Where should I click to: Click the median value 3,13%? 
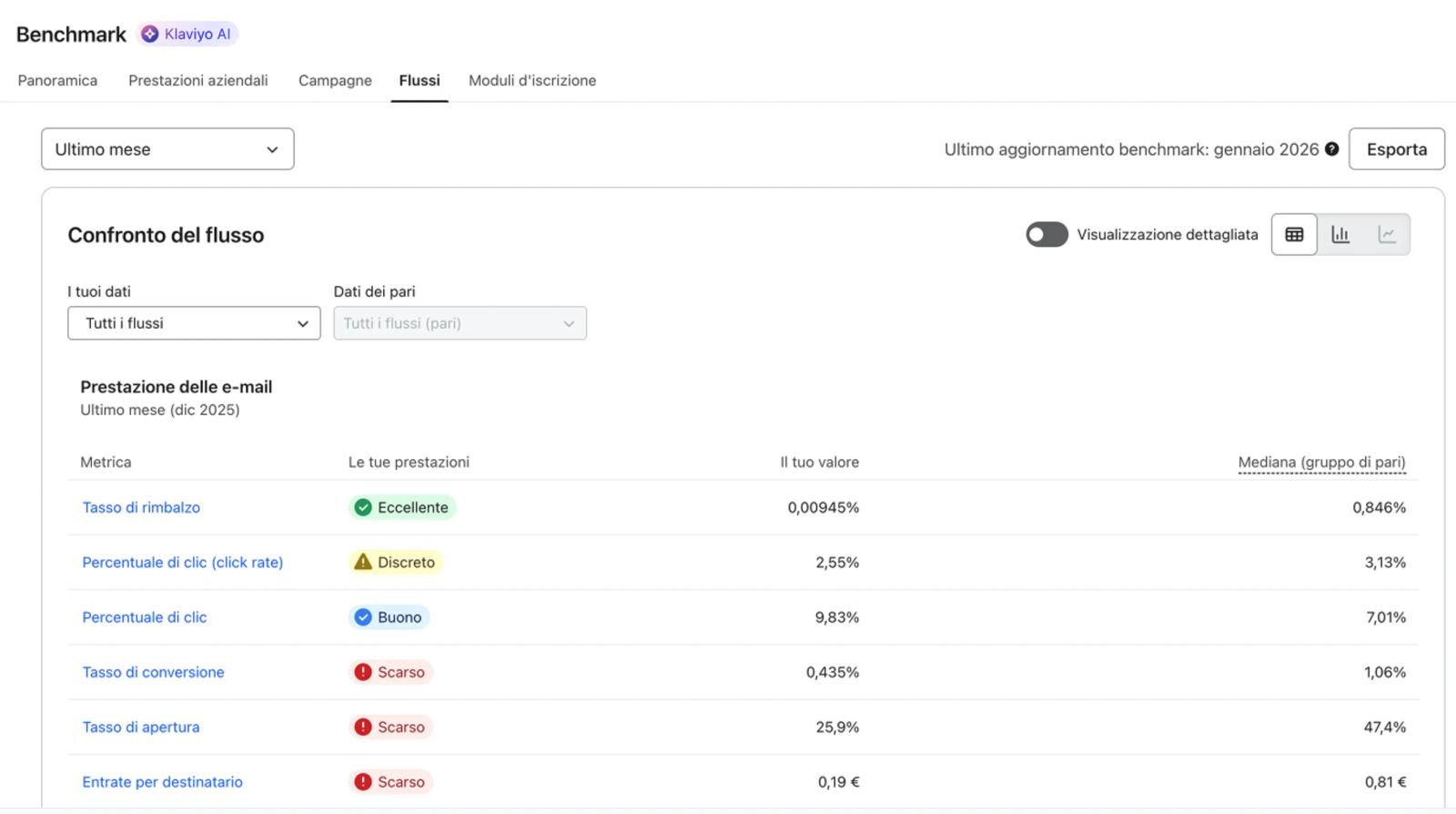1385,562
